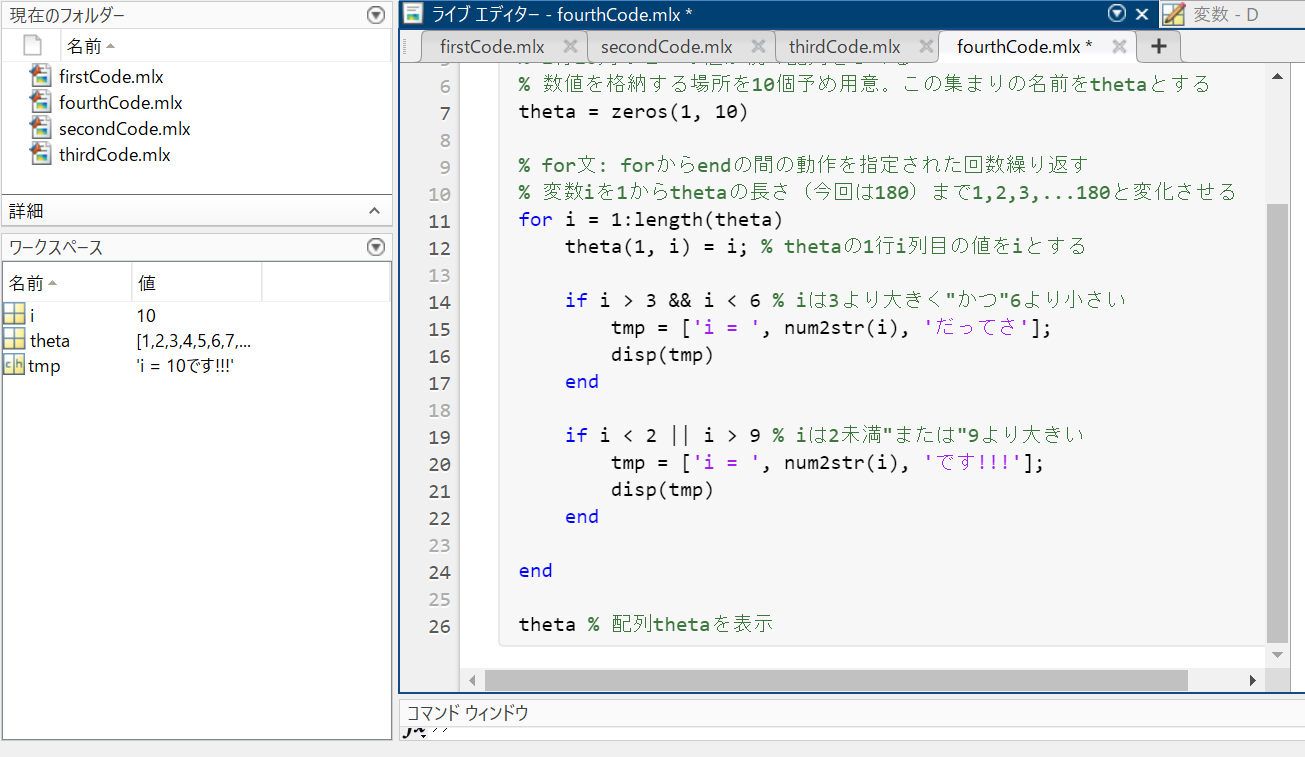Click the 変数 editor panel icon

(1174, 14)
